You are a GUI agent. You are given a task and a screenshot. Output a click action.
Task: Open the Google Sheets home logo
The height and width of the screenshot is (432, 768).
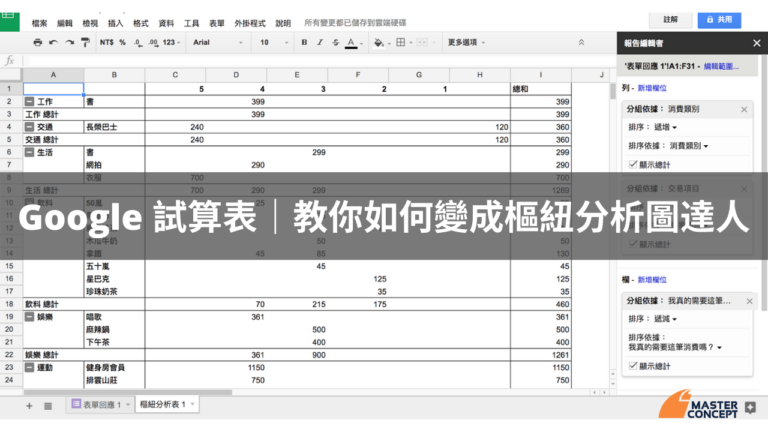tap(9, 22)
